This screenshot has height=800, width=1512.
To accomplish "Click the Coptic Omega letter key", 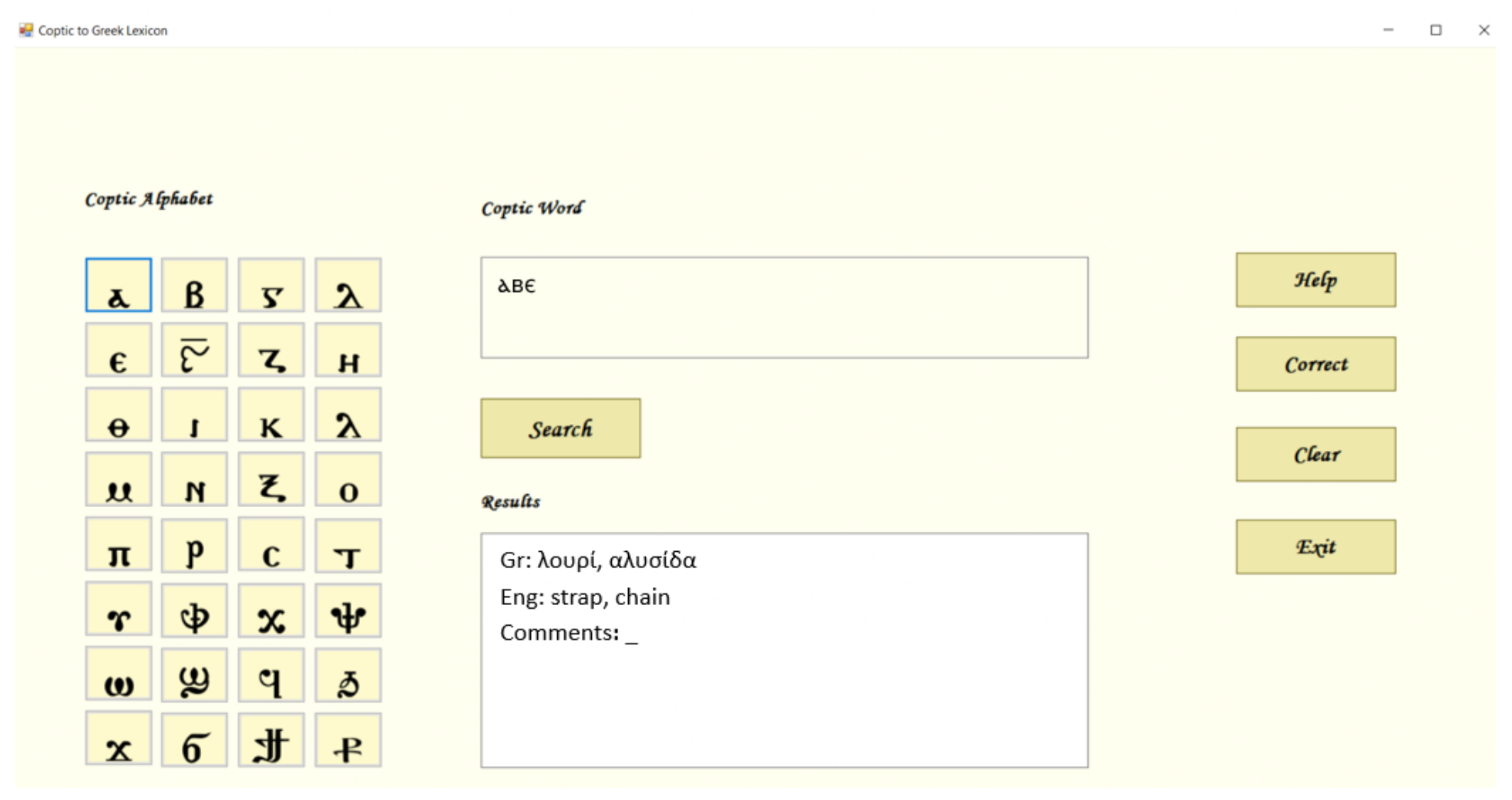I will tap(118, 675).
